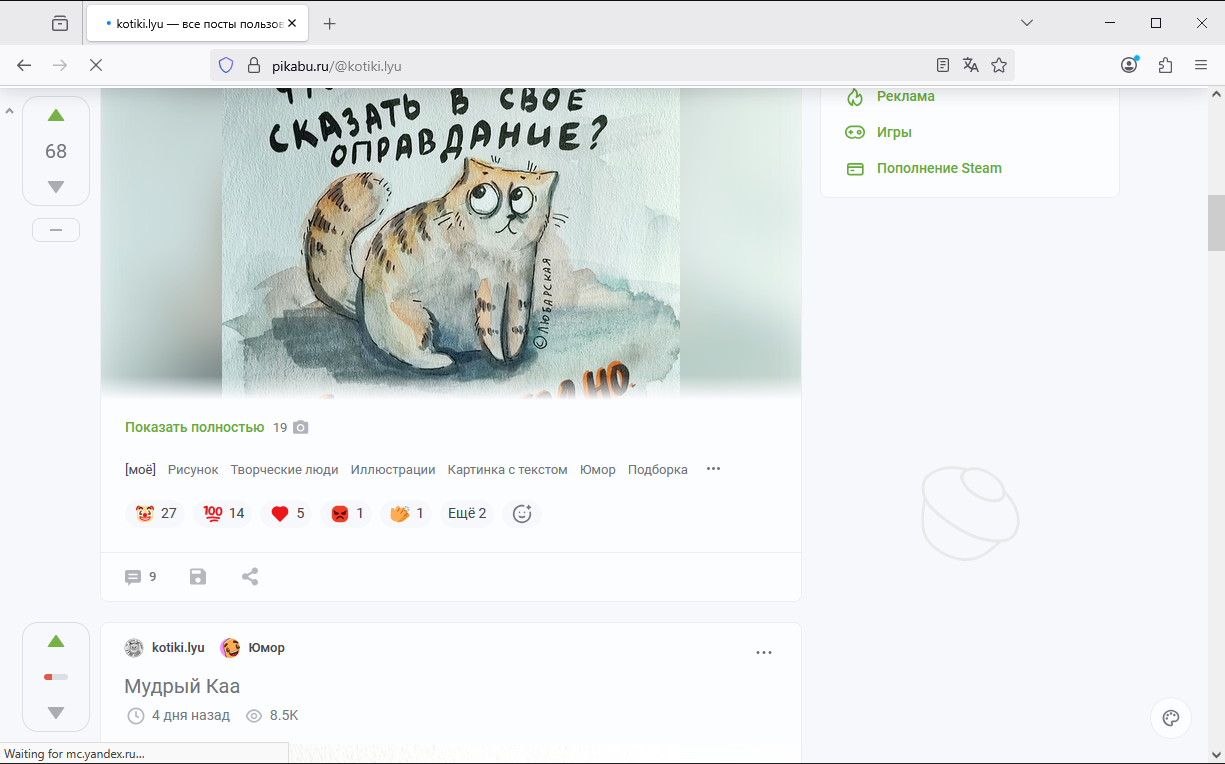Viewport: 1225px width, 764px height.
Task: Open the add reaction smiley picker
Action: pyautogui.click(x=522, y=513)
